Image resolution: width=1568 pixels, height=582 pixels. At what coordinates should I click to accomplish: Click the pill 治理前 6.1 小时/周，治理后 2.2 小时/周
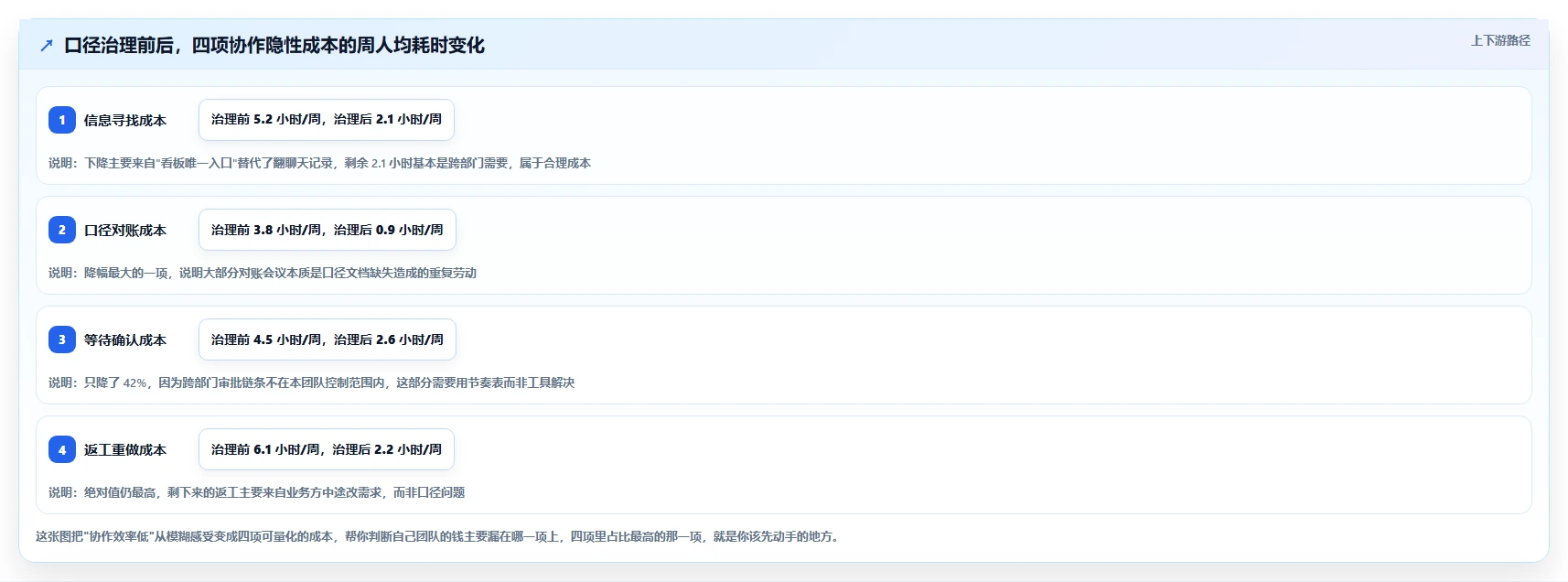327,449
